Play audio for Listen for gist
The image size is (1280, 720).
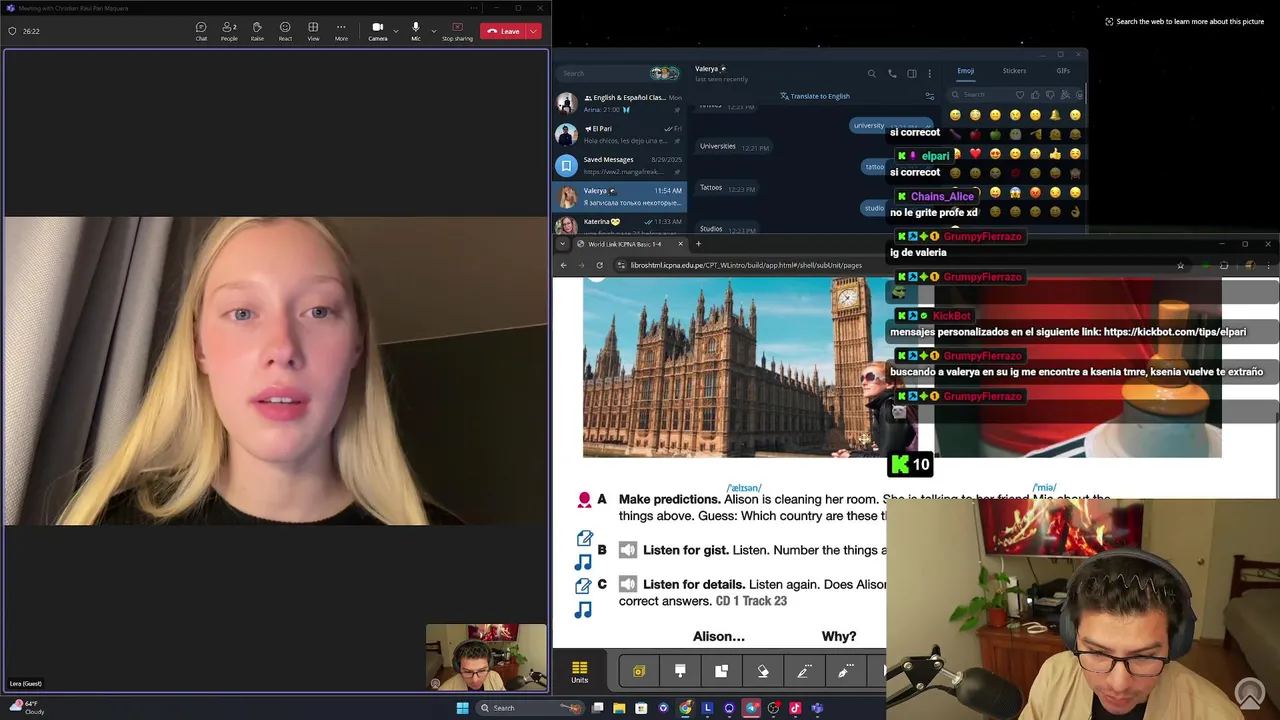(x=627, y=550)
